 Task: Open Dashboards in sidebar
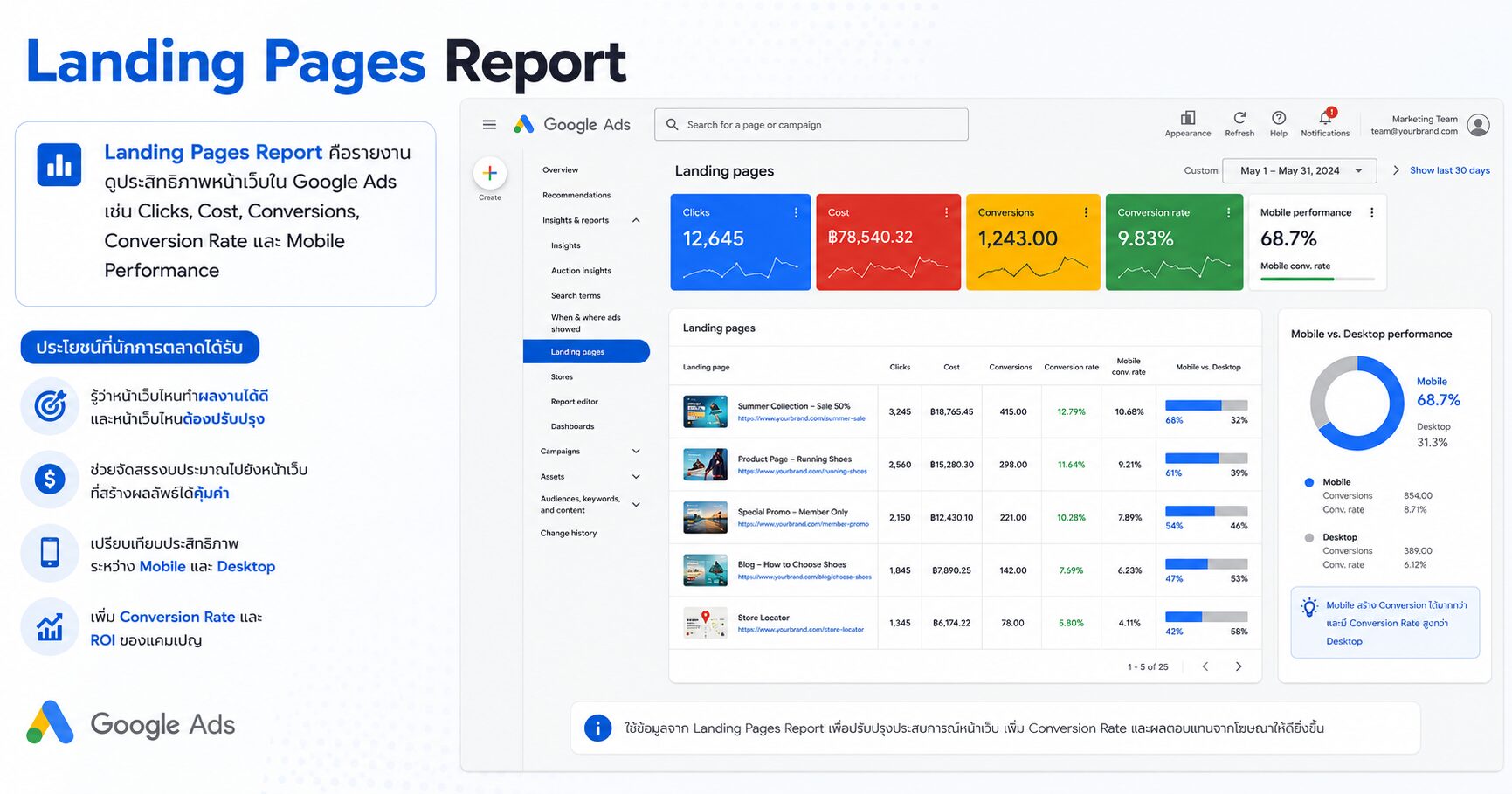tap(572, 426)
